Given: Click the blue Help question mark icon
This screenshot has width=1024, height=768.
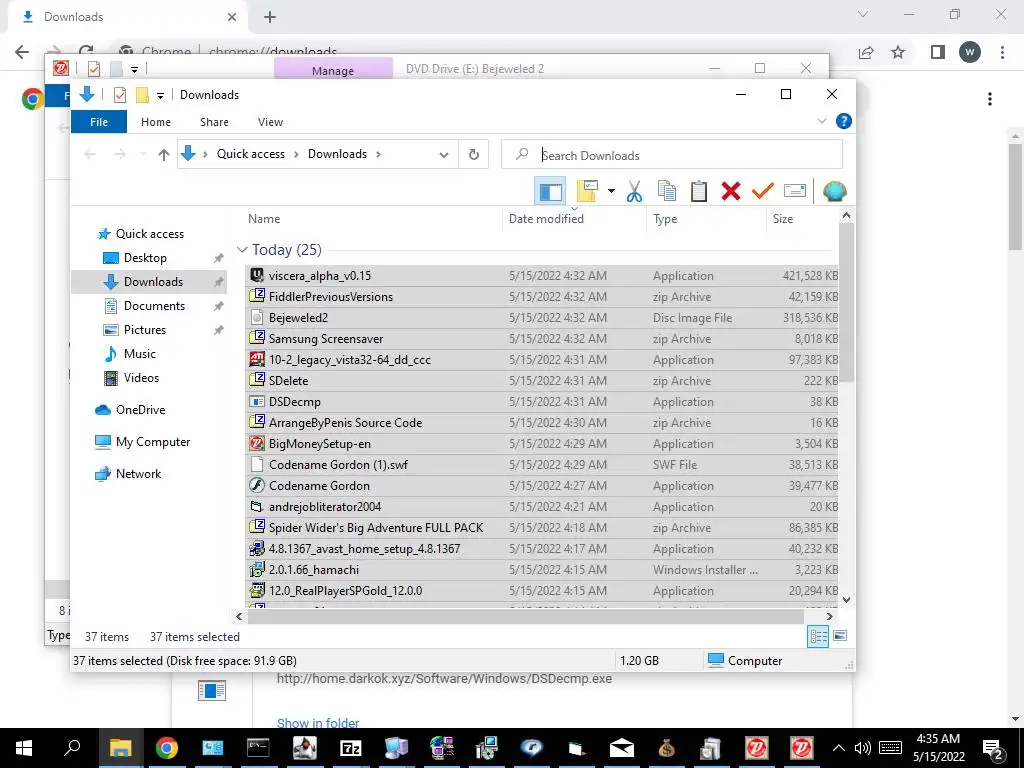Looking at the screenshot, I should pyautogui.click(x=844, y=121).
